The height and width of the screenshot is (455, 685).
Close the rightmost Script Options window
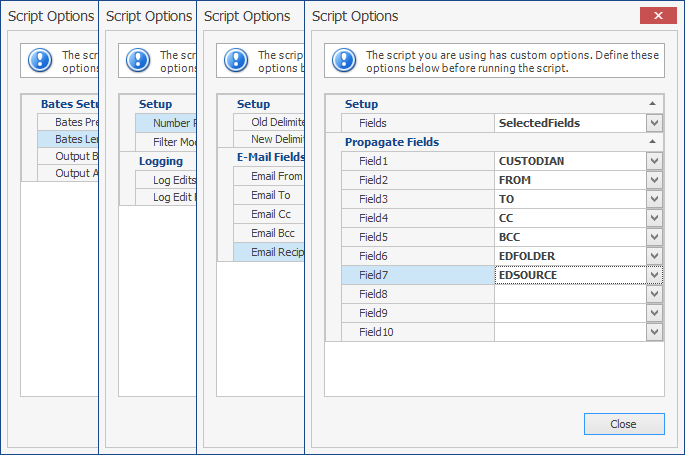coord(658,16)
